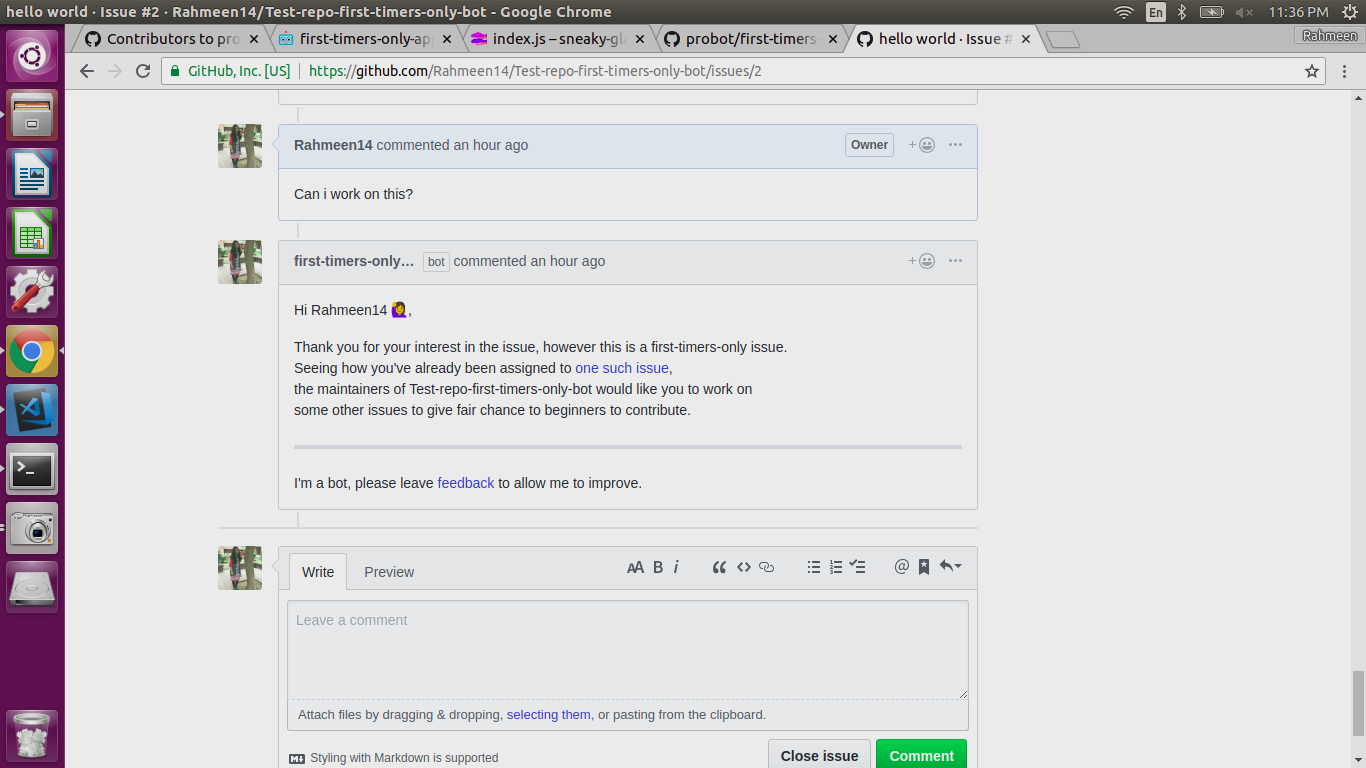
Task: Open a new browser tab
Action: click(1062, 39)
